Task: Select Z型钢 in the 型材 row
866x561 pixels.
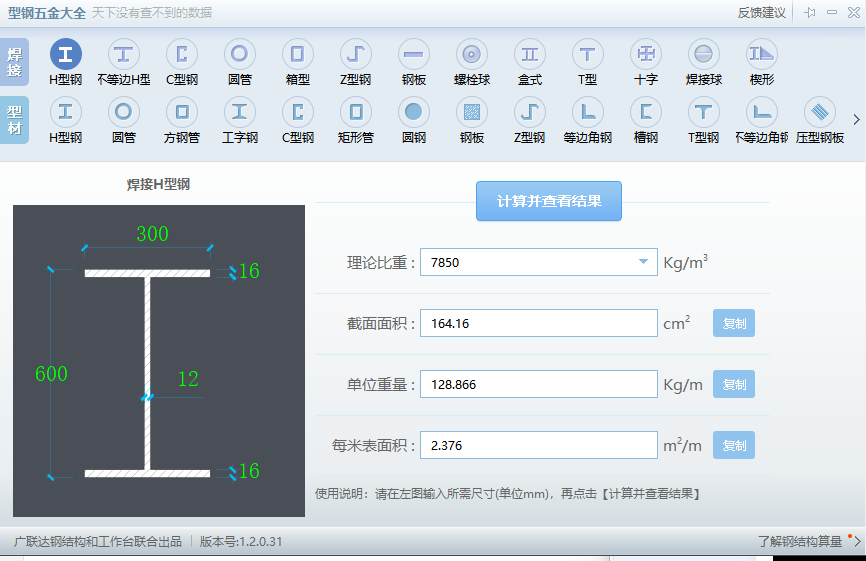Action: click(530, 112)
